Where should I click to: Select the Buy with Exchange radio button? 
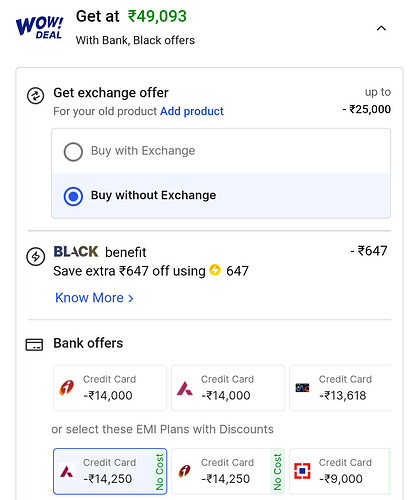(x=73, y=152)
